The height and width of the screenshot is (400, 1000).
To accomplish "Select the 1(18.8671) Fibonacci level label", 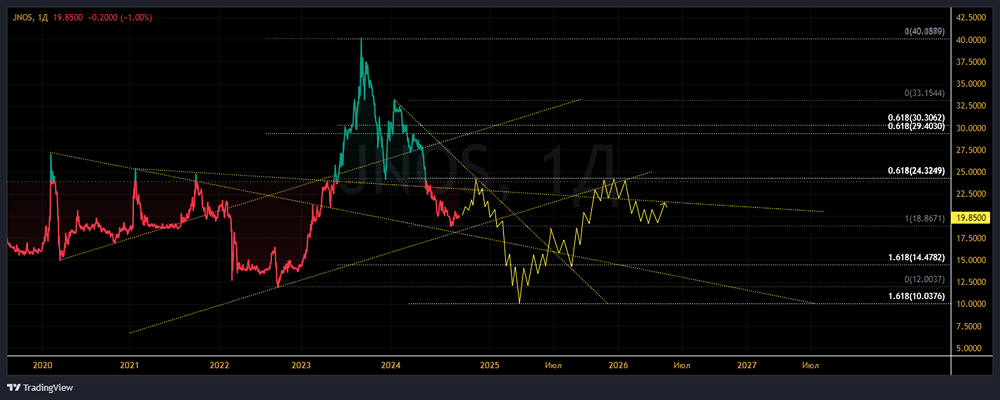I will pyautogui.click(x=924, y=219).
